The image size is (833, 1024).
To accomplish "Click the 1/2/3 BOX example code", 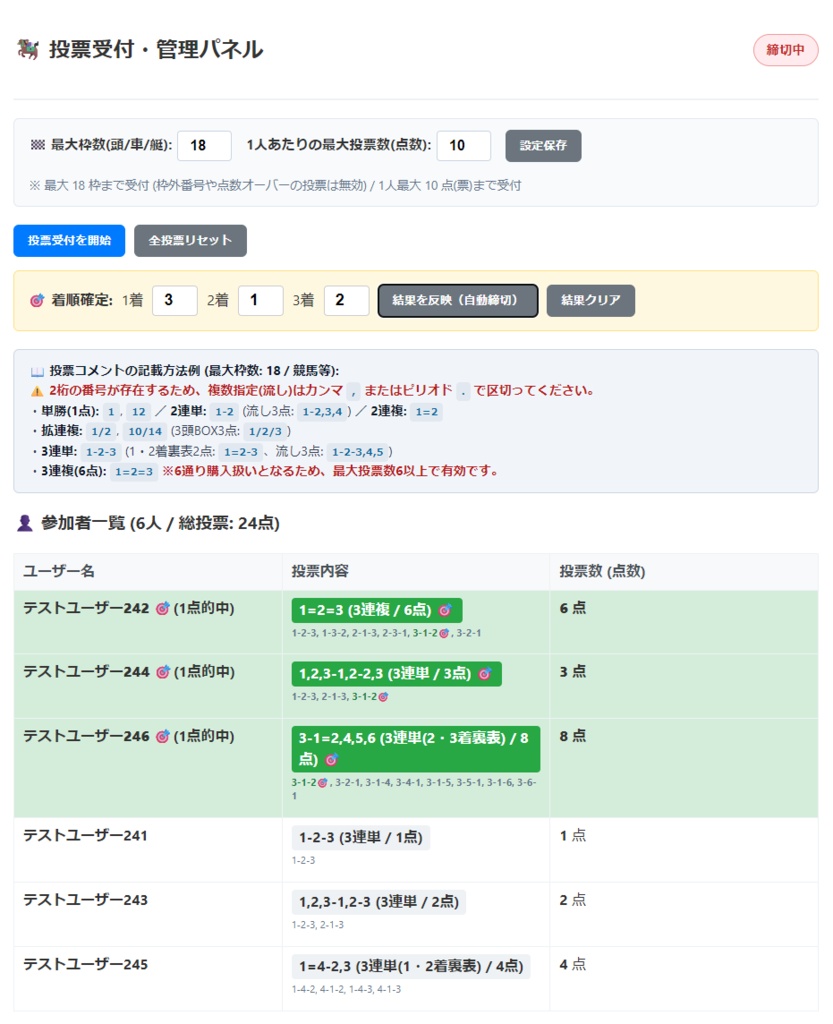I will tap(265, 431).
